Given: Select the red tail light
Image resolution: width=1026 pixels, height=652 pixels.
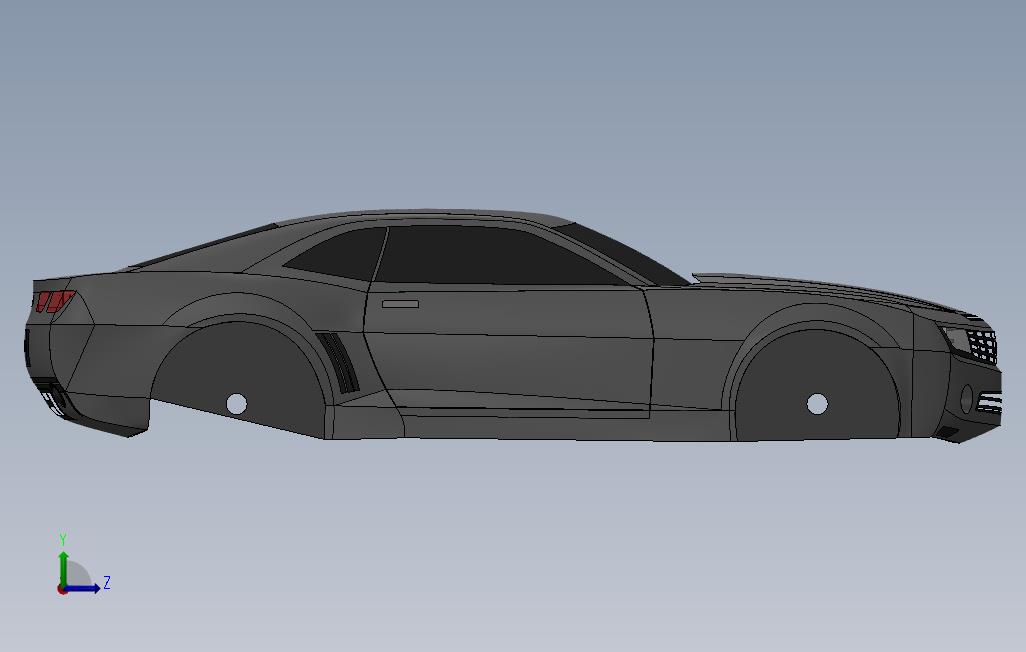Looking at the screenshot, I should [56, 300].
